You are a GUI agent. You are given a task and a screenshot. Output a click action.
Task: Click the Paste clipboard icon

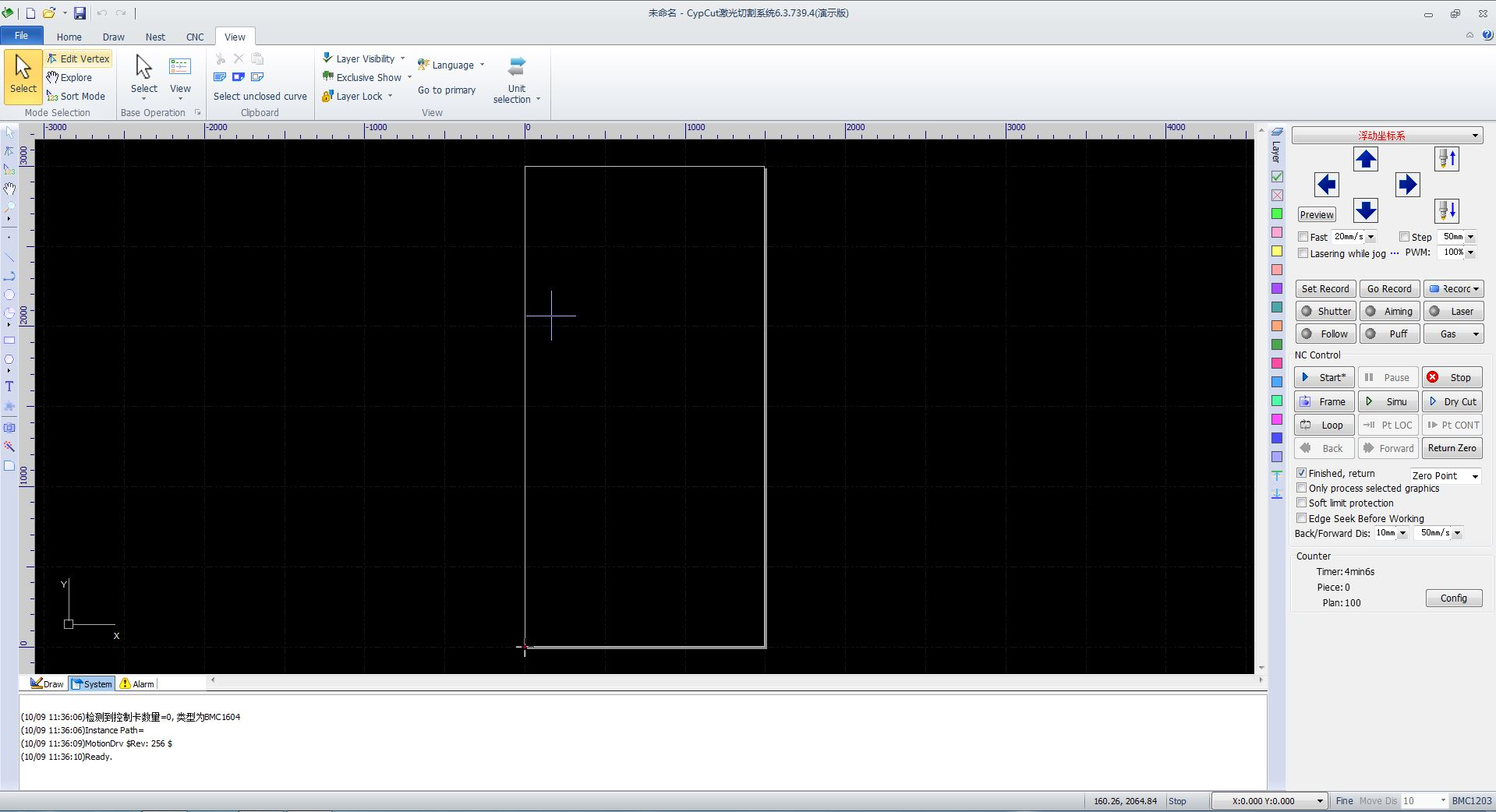257,58
